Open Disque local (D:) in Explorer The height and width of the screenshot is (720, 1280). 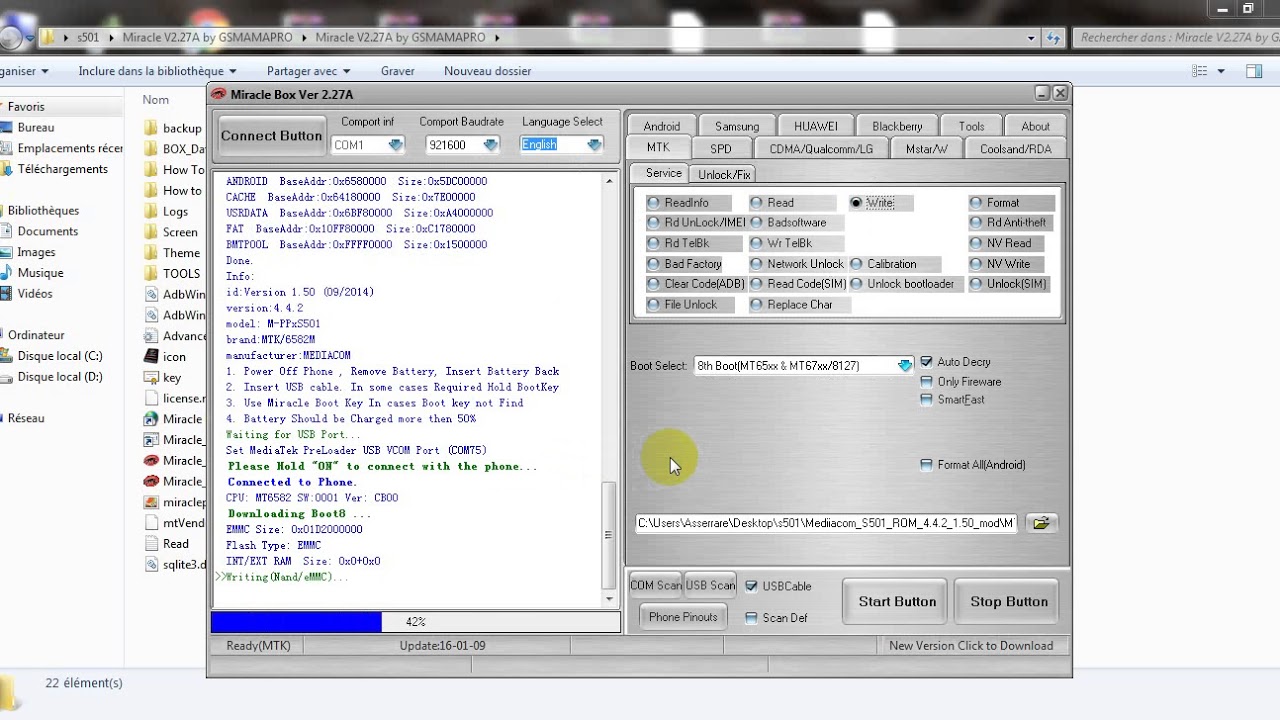click(59, 377)
